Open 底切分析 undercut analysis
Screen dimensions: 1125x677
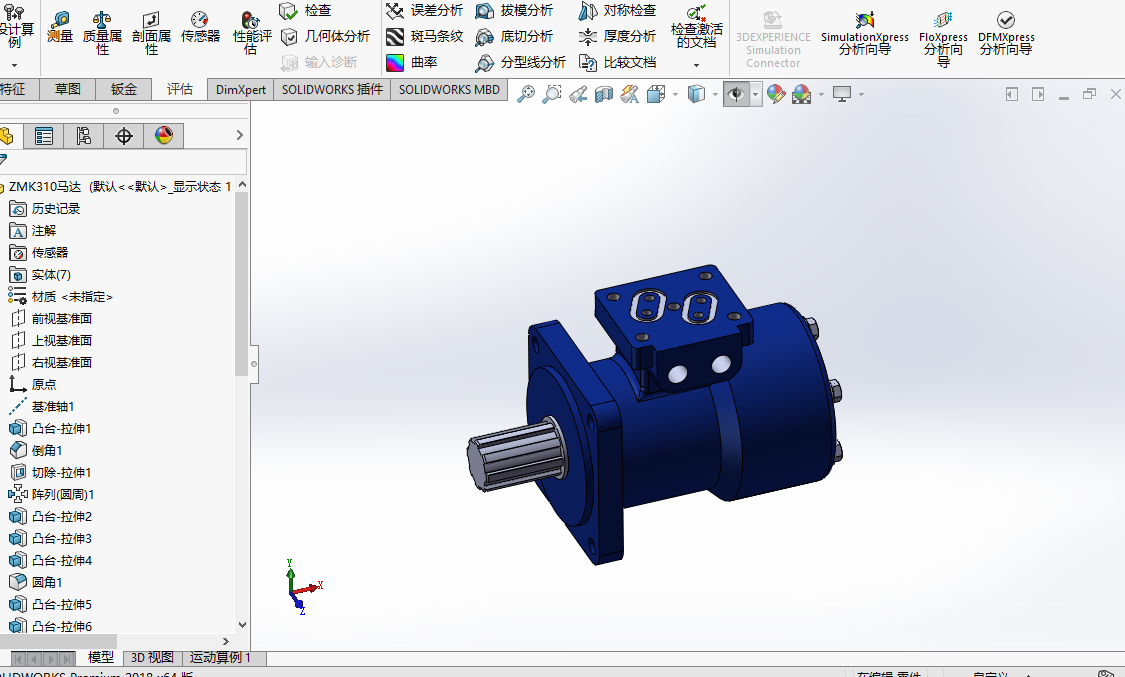(x=514, y=37)
